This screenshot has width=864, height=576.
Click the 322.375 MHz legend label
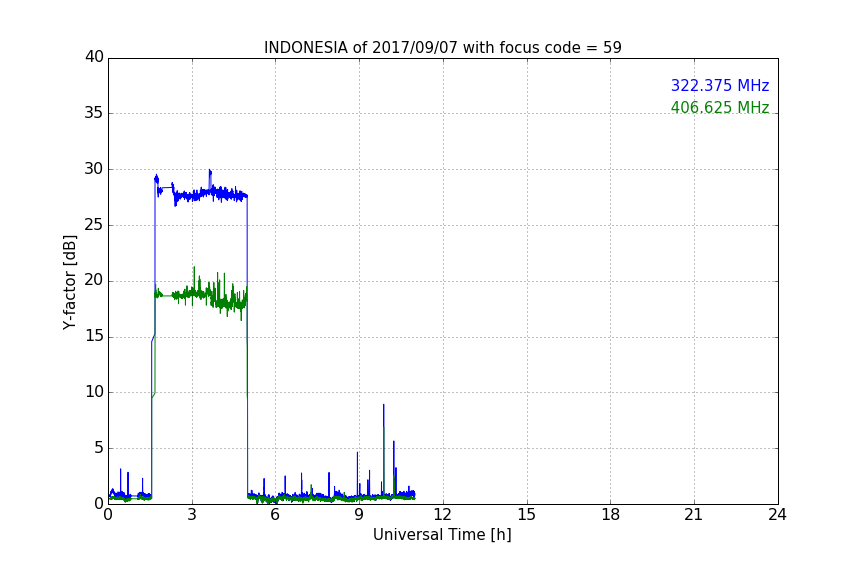point(720,85)
